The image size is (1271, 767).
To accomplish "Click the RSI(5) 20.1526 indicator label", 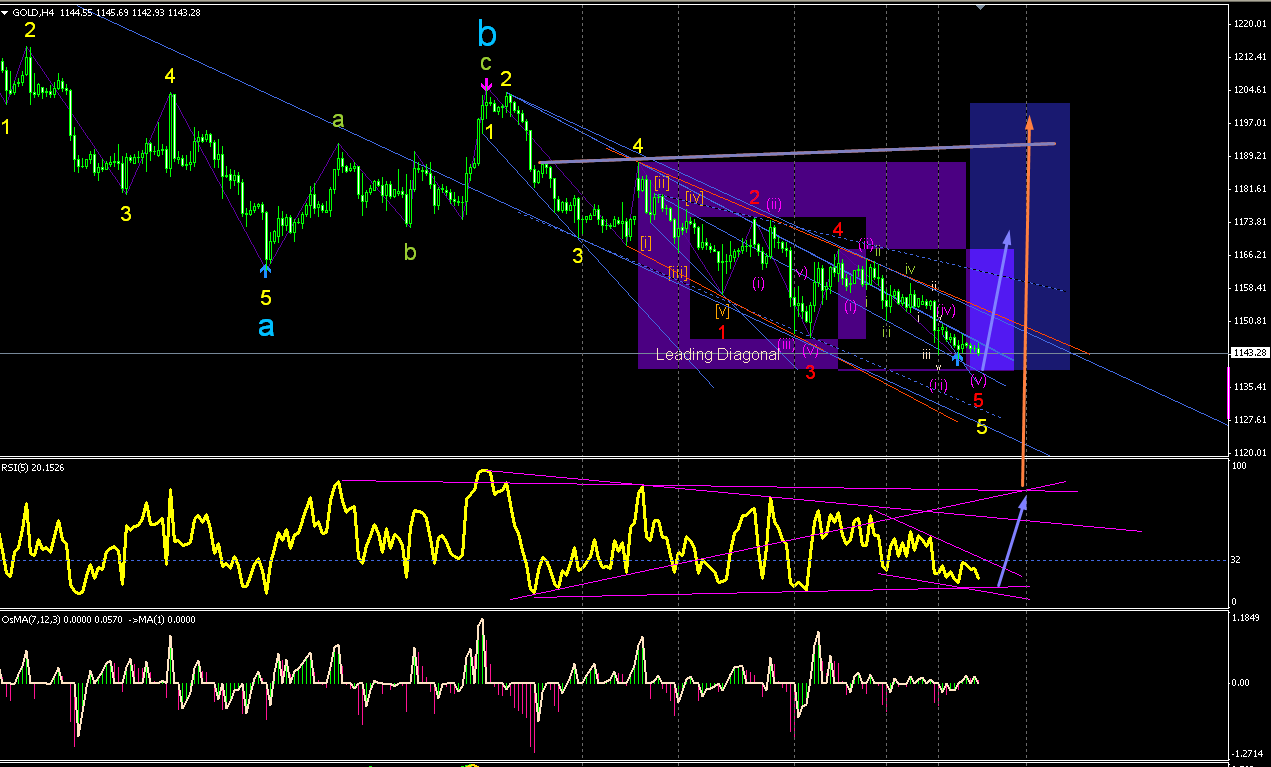I will click(34, 466).
